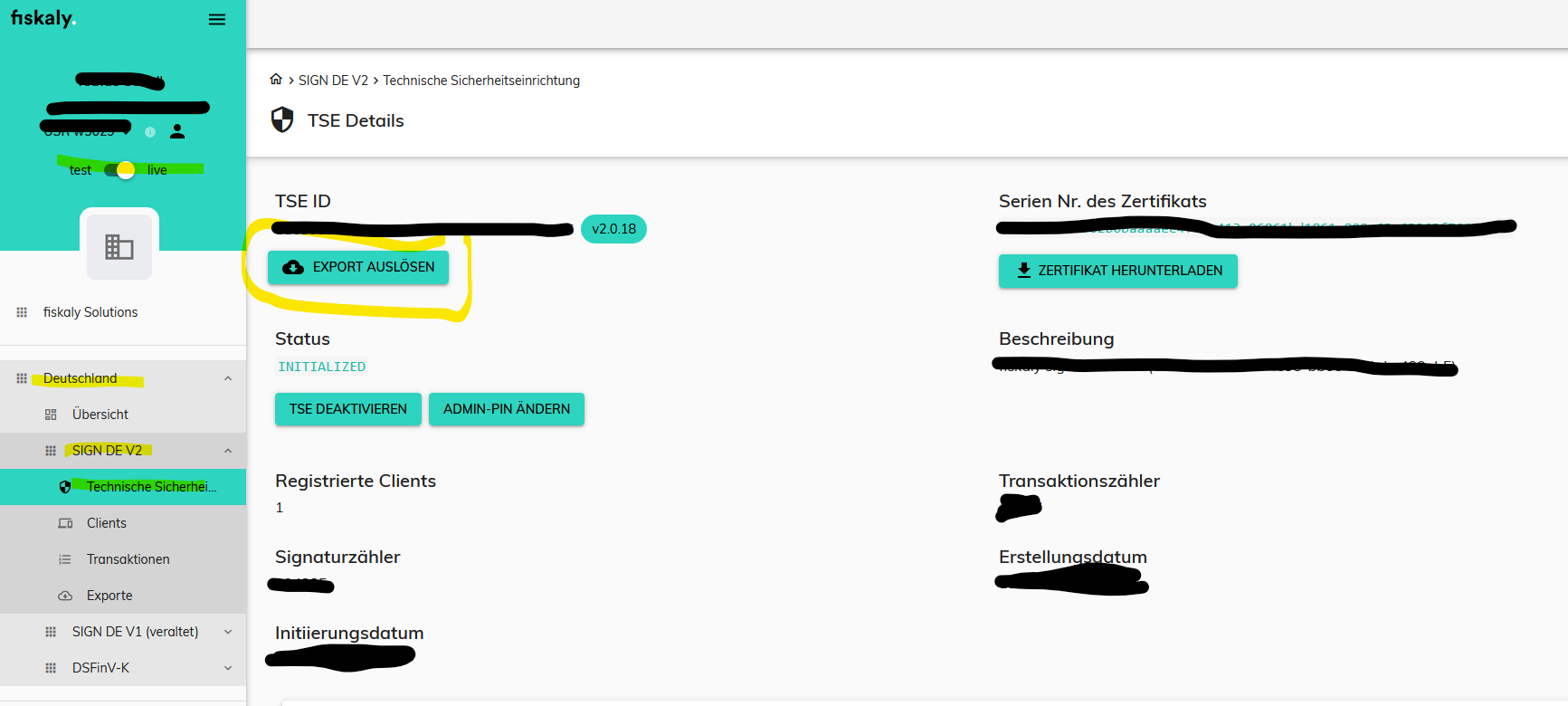Select SIGN DE V2 breadcrumb link
Image resolution: width=1568 pixels, height=706 pixels.
tap(333, 81)
